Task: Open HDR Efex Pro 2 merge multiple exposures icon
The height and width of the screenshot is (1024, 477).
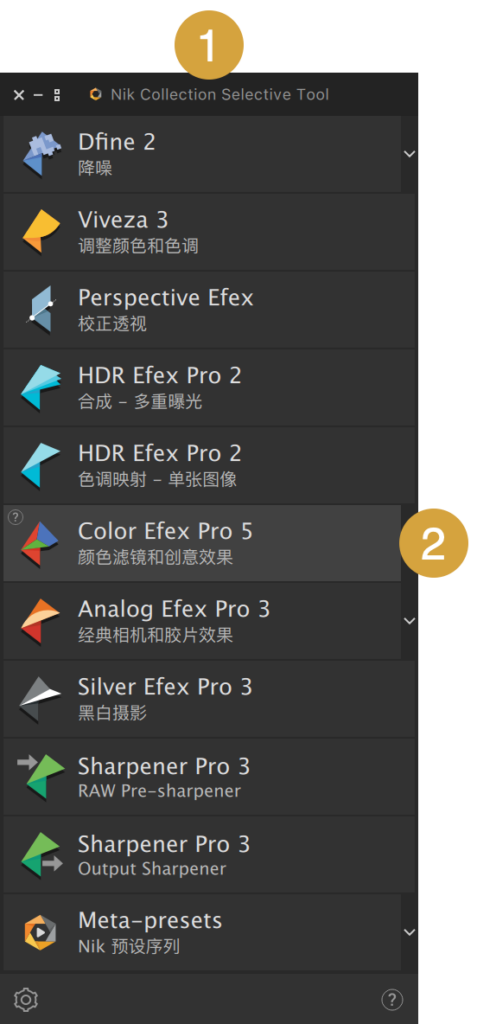Action: click(x=41, y=388)
